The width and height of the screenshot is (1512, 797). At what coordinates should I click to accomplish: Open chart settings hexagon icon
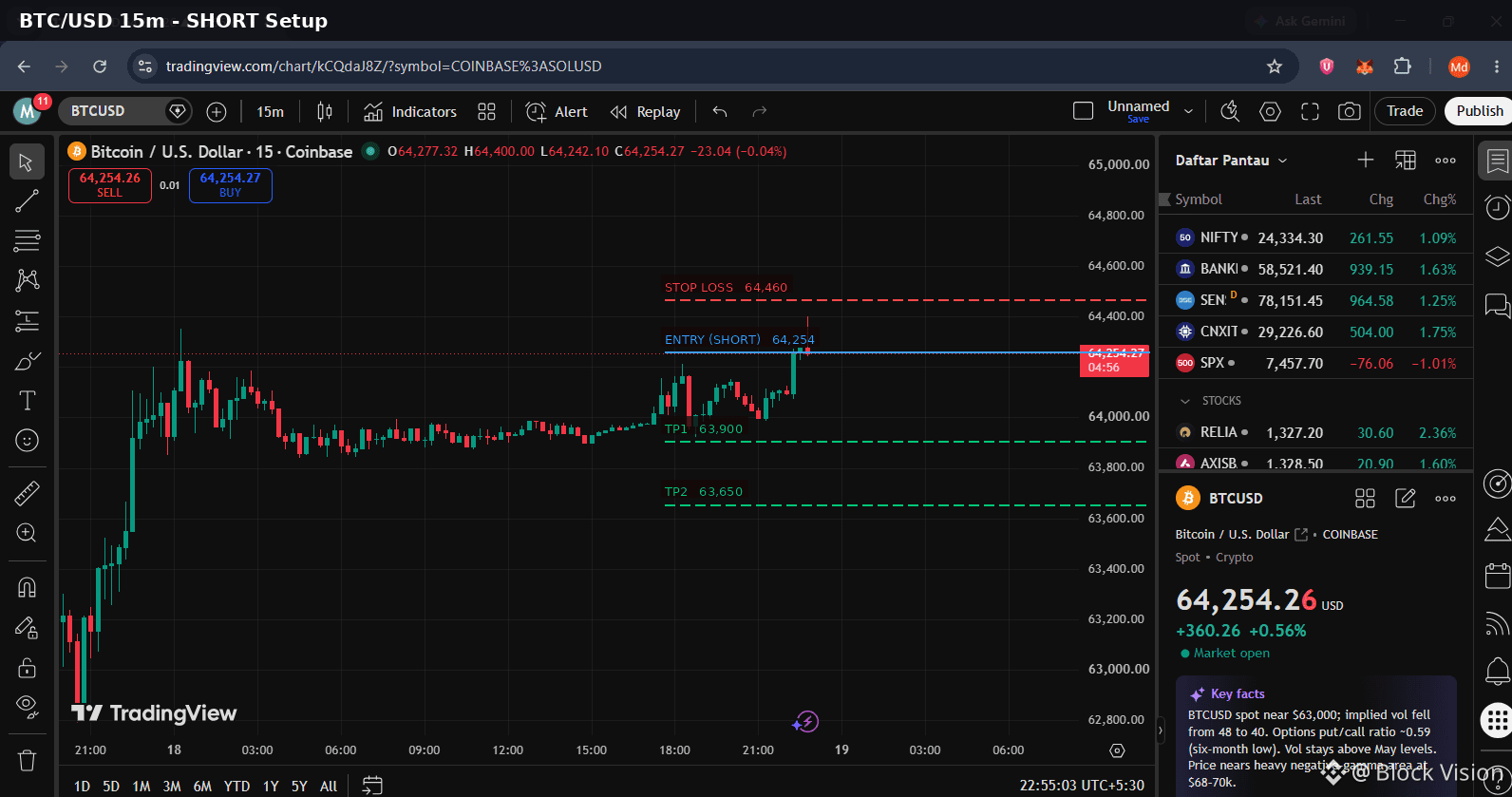[1270, 112]
